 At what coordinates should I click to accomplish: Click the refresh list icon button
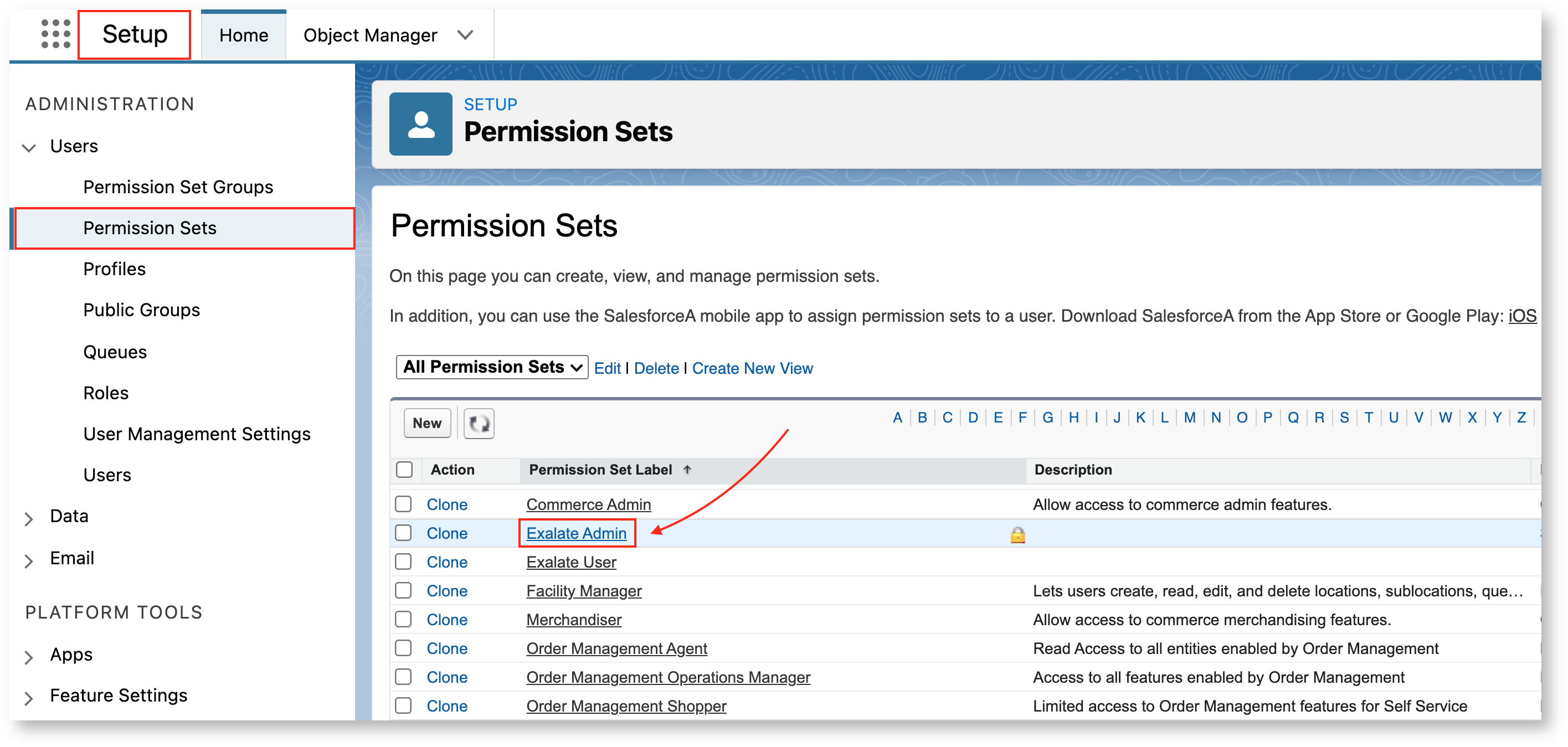[x=479, y=423]
